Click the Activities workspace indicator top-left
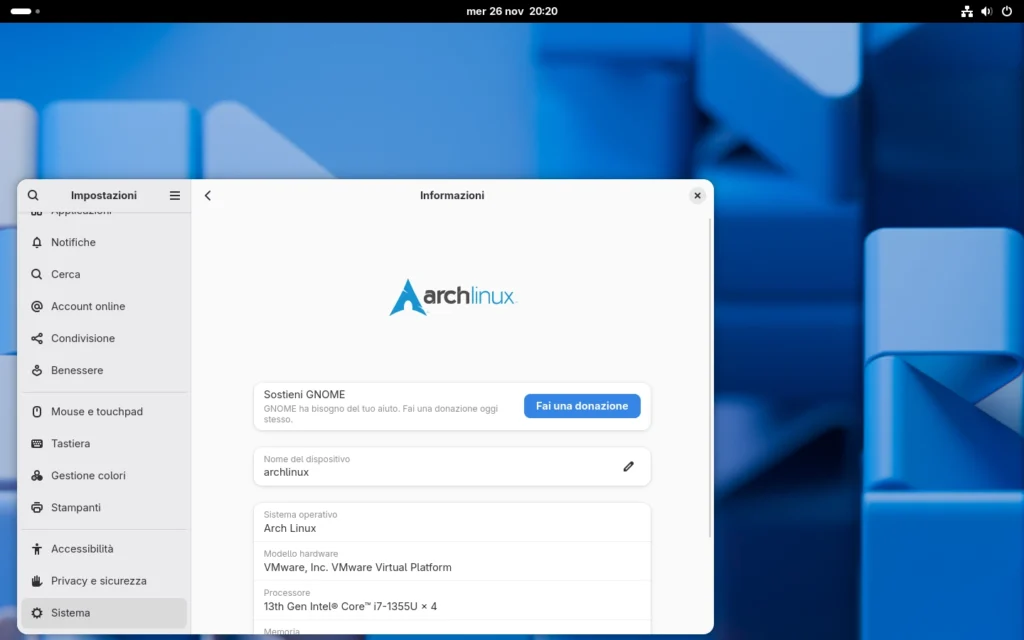This screenshot has height=640, width=1024. (x=24, y=11)
